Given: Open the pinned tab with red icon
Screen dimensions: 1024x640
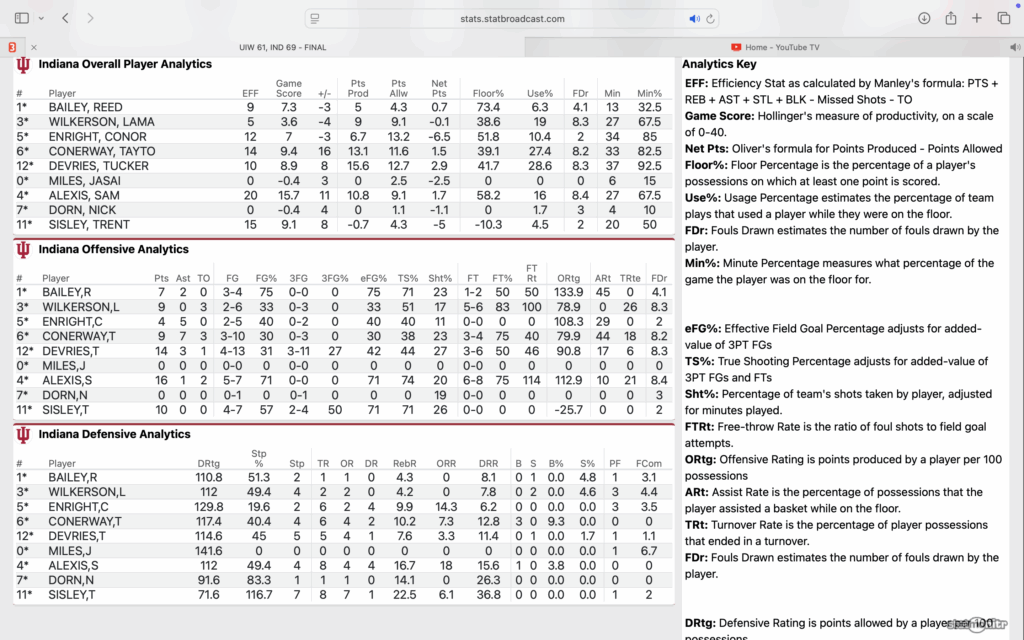Looking at the screenshot, I should pos(11,47).
